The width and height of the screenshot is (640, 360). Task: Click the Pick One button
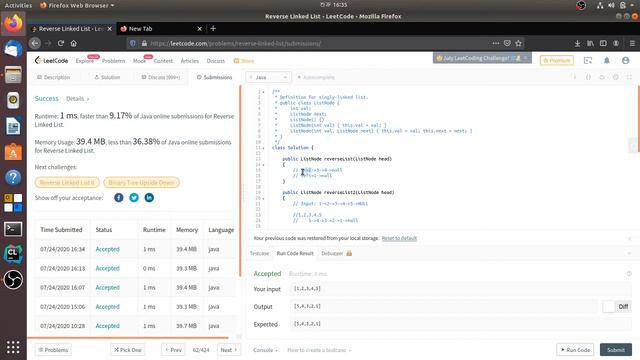(x=127, y=350)
